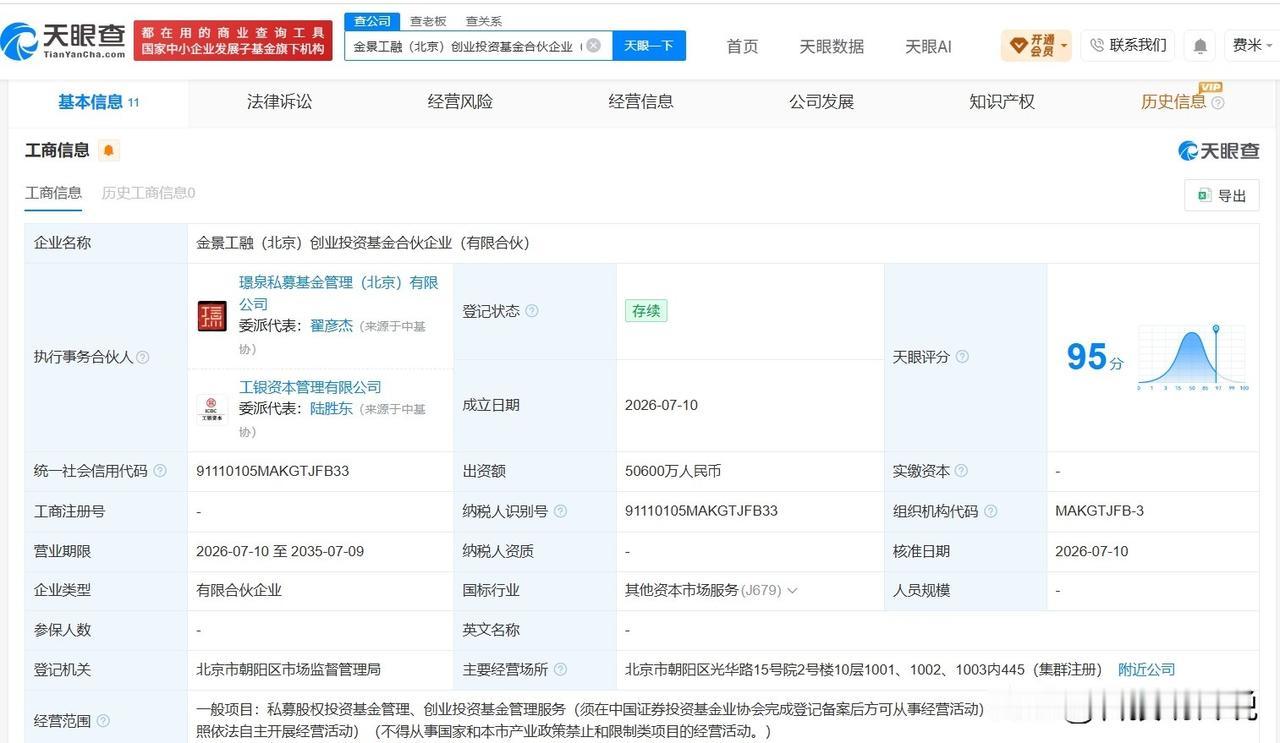Screen dimensions: 1280x743
Task: Open the 基本信息 tab
Action: pos(98,102)
